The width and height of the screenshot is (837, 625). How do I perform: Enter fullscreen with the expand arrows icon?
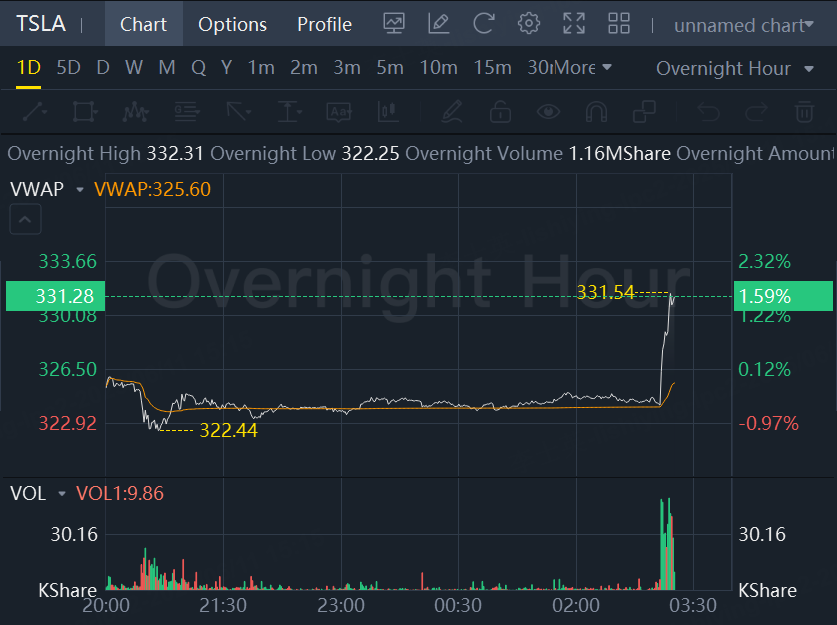[574, 23]
